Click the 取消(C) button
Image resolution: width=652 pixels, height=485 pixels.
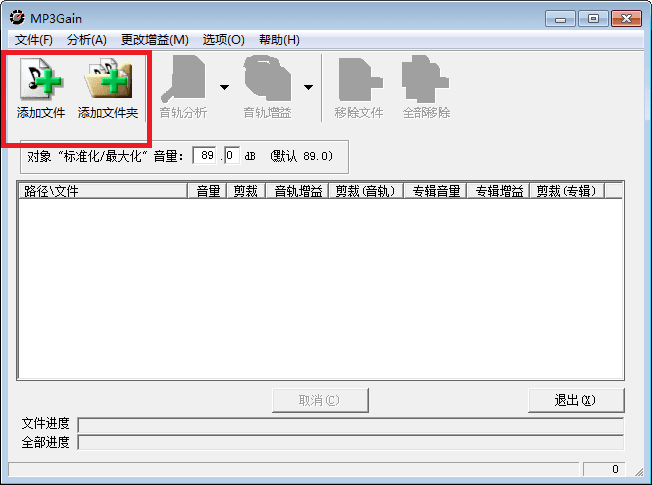click(x=320, y=400)
